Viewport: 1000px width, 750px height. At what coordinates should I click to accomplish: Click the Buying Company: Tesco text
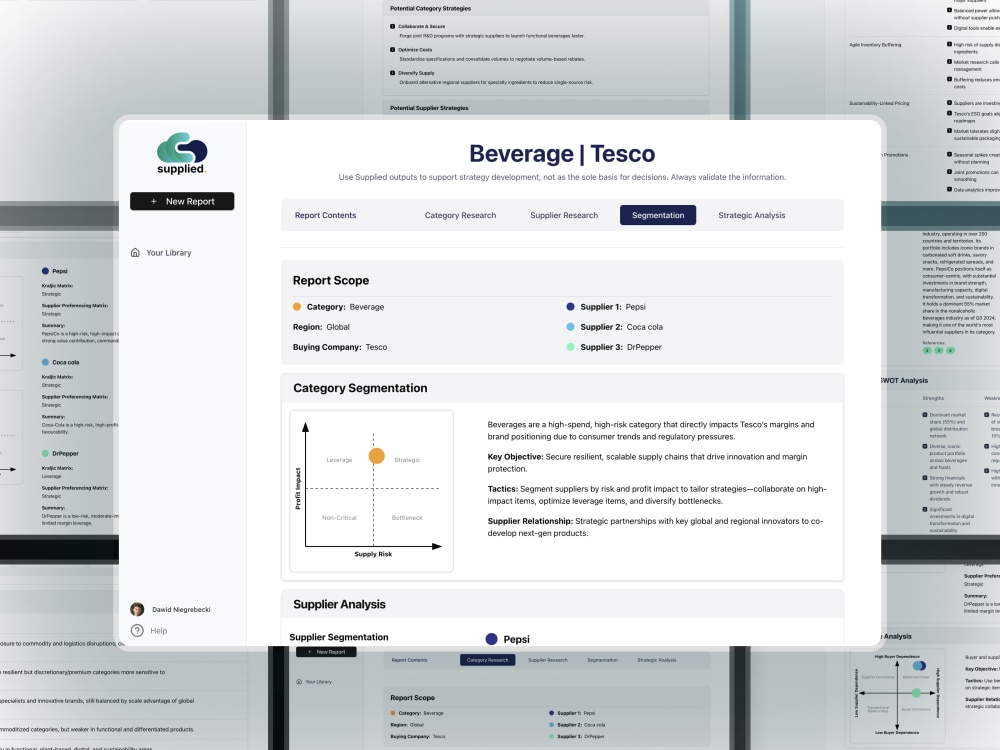[x=340, y=347]
